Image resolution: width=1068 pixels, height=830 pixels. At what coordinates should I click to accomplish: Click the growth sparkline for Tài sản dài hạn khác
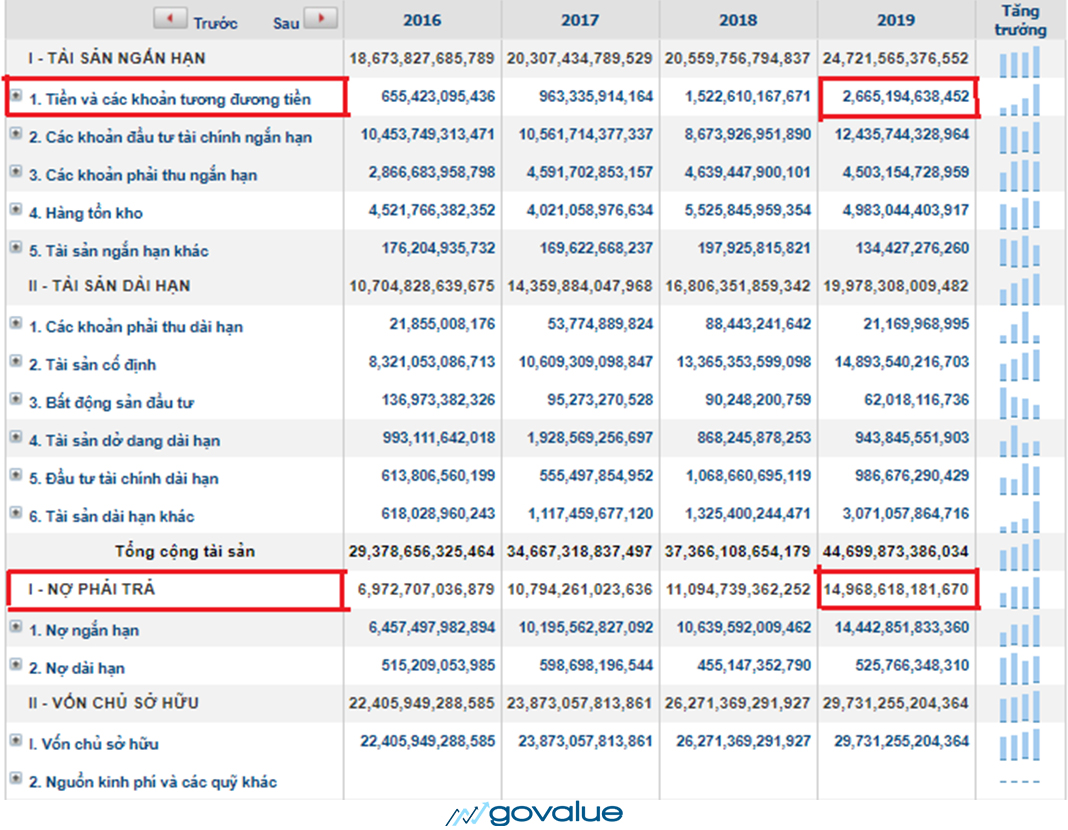pos(1019,516)
